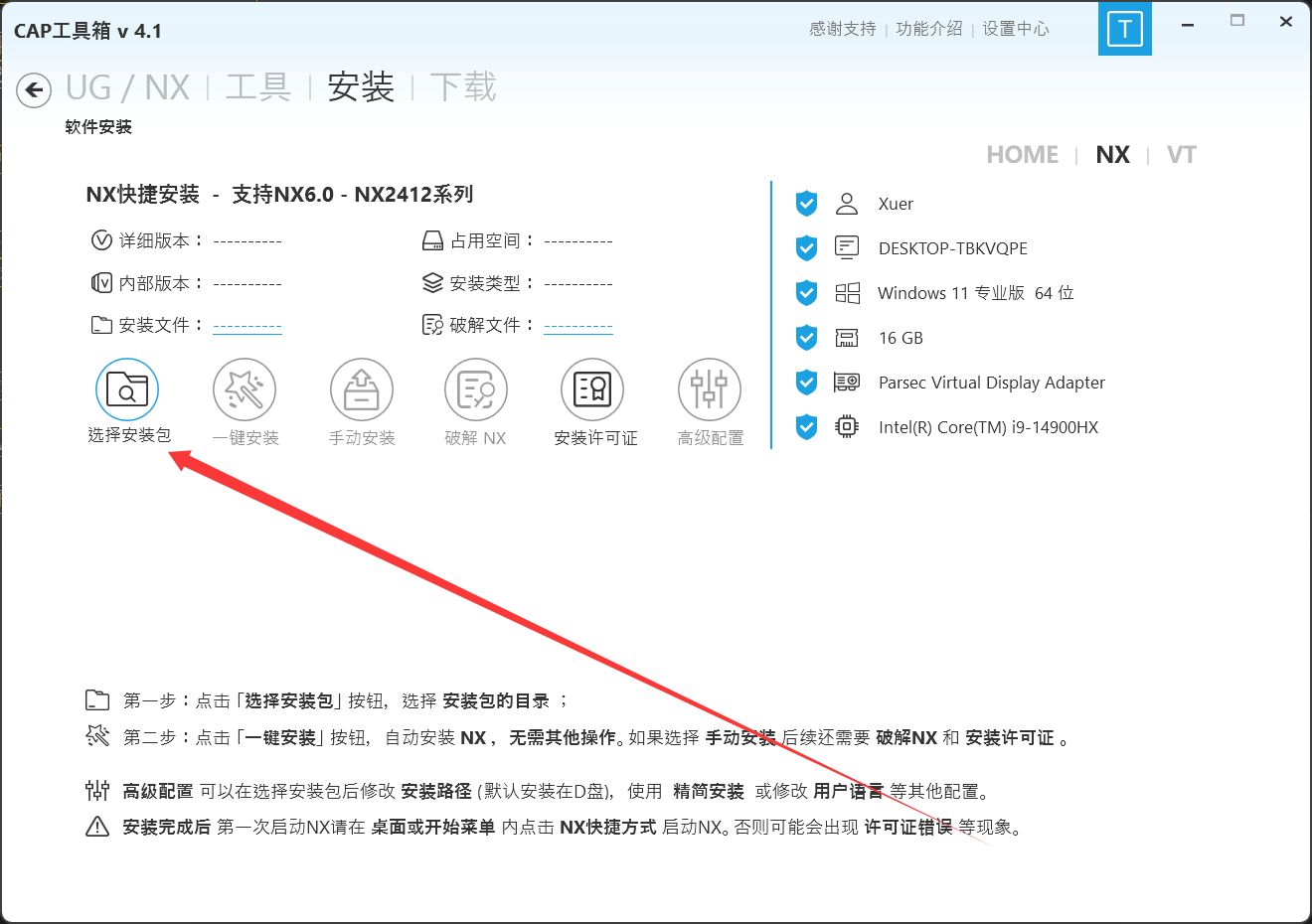Switch to the HOME section

[x=1022, y=155]
